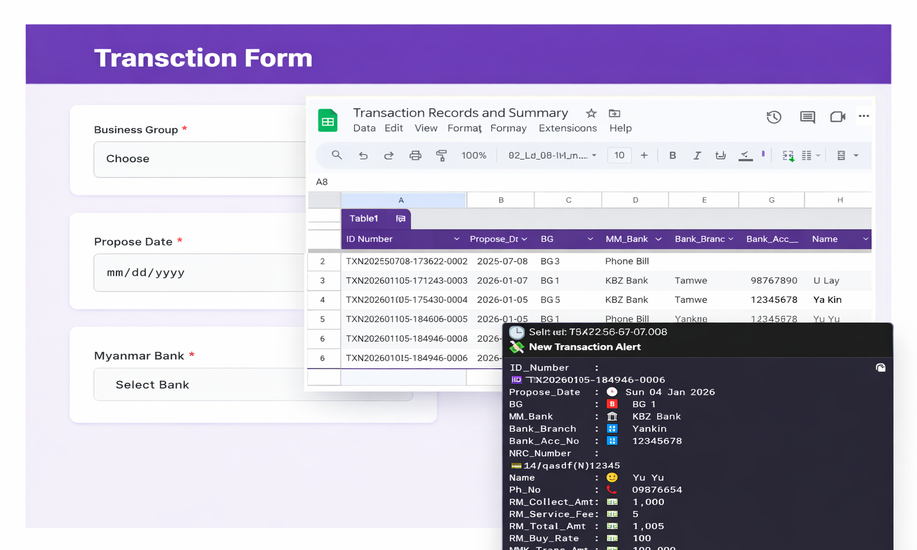Click the icon with green arrow

(x=788, y=156)
